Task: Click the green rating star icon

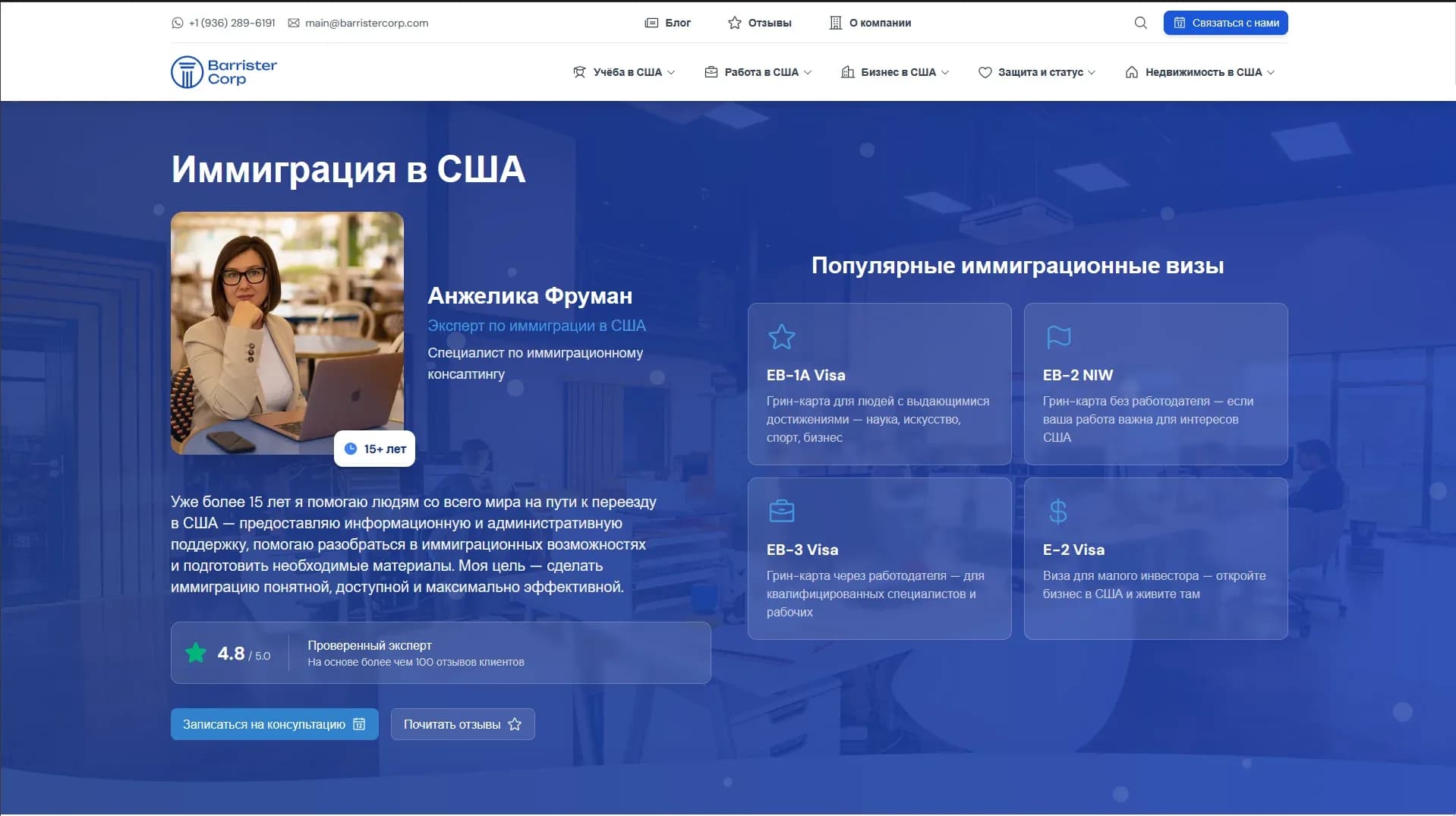Action: pyautogui.click(x=196, y=653)
